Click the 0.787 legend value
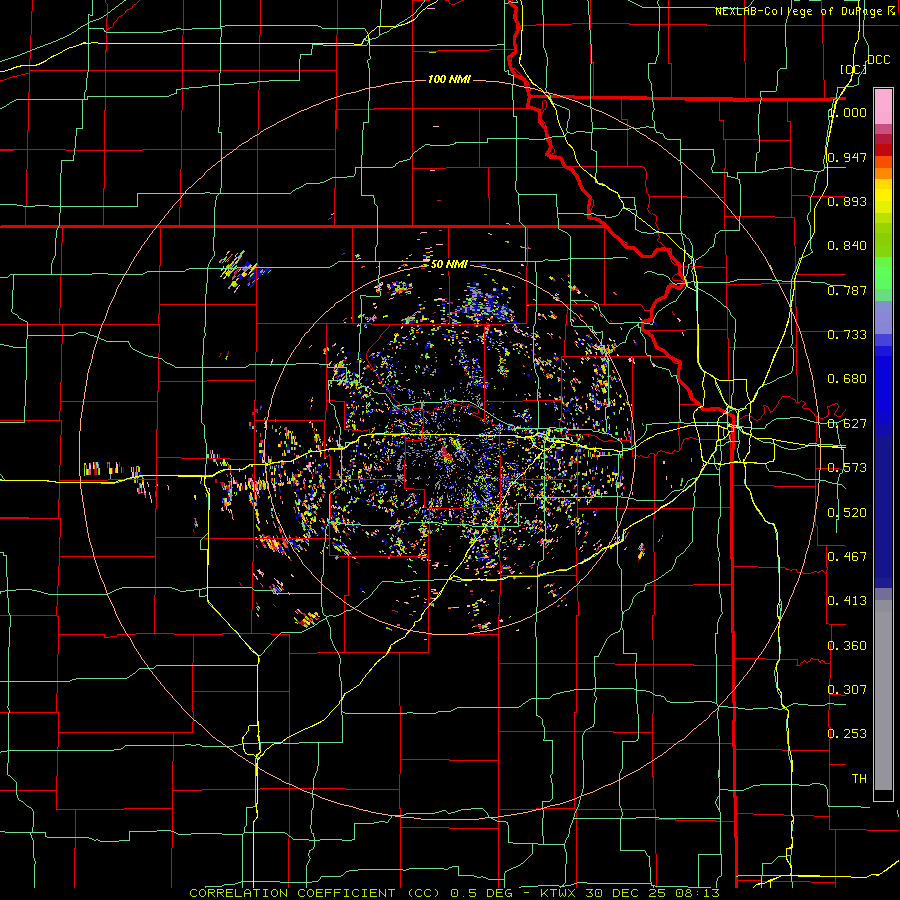This screenshot has width=900, height=900. click(847, 290)
